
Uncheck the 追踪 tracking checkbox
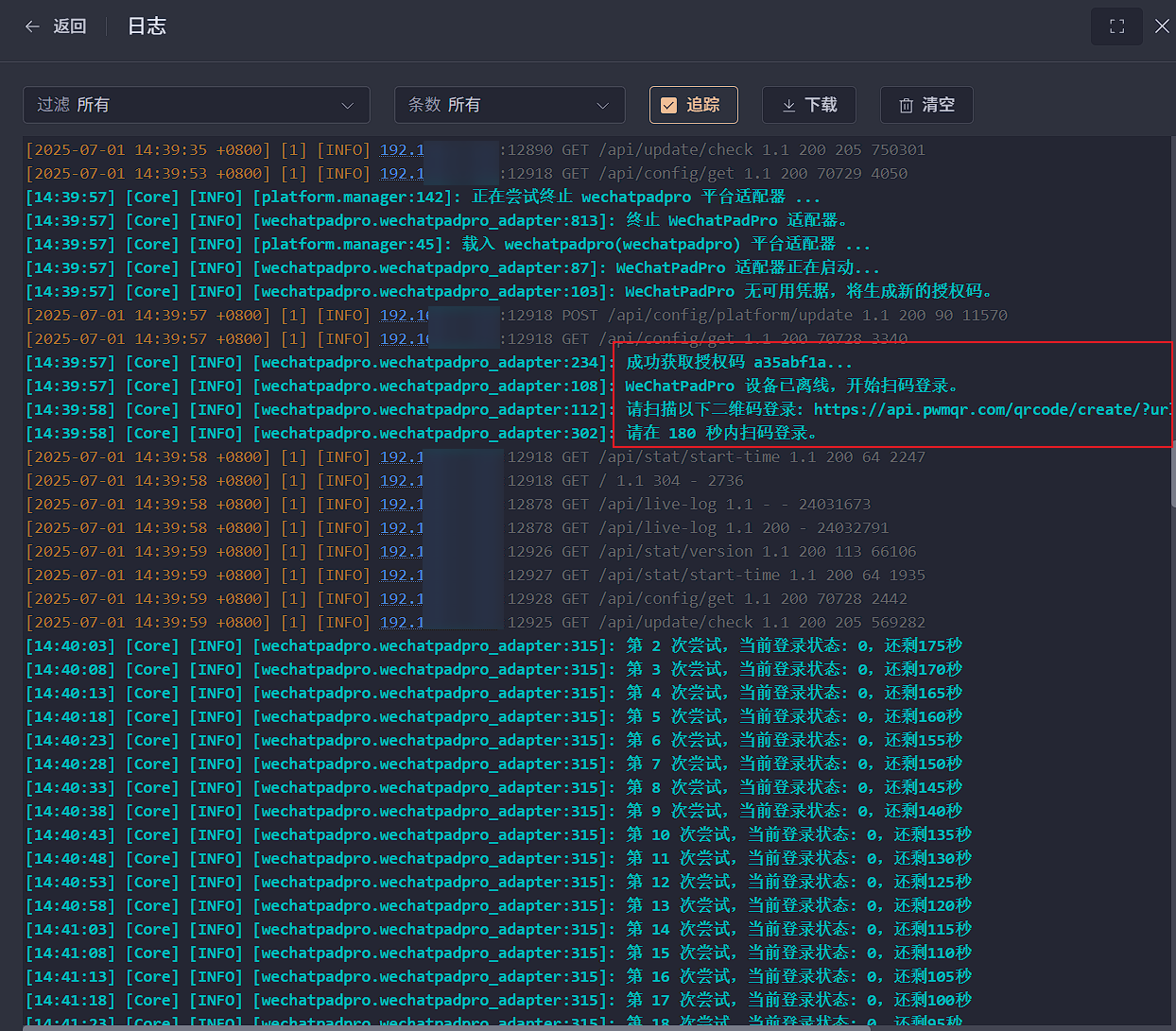tap(668, 105)
